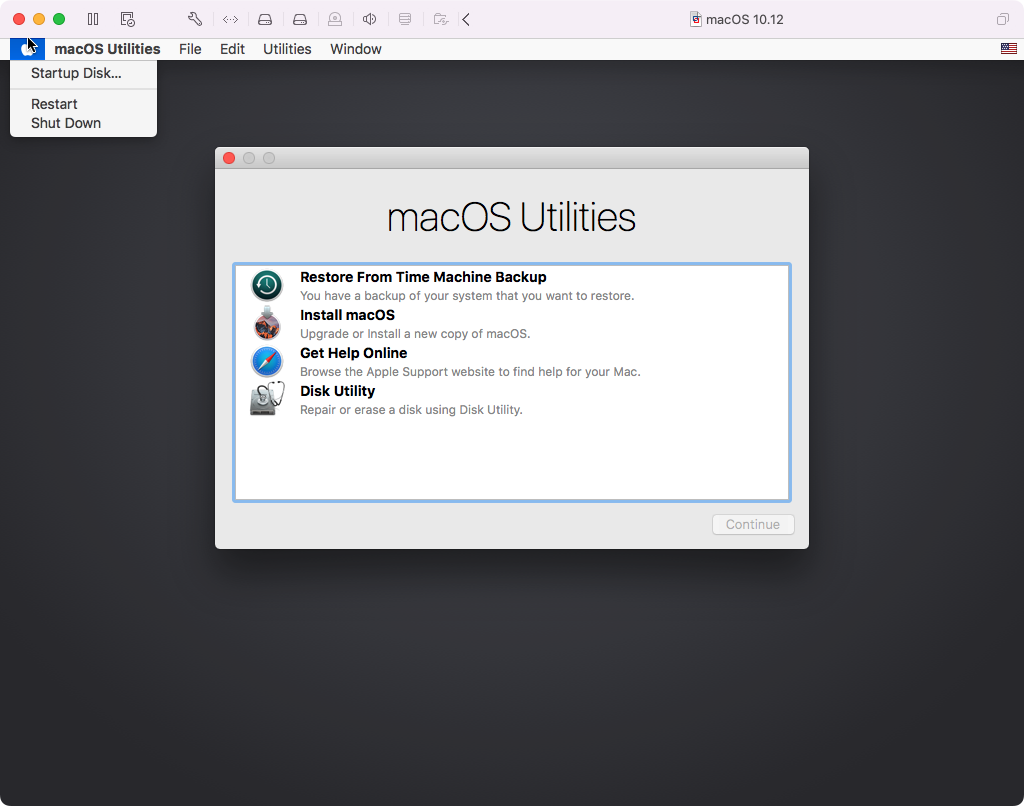Collapse the toolbar device list chevron
Image resolution: width=1024 pixels, height=806 pixels.
coord(466,20)
